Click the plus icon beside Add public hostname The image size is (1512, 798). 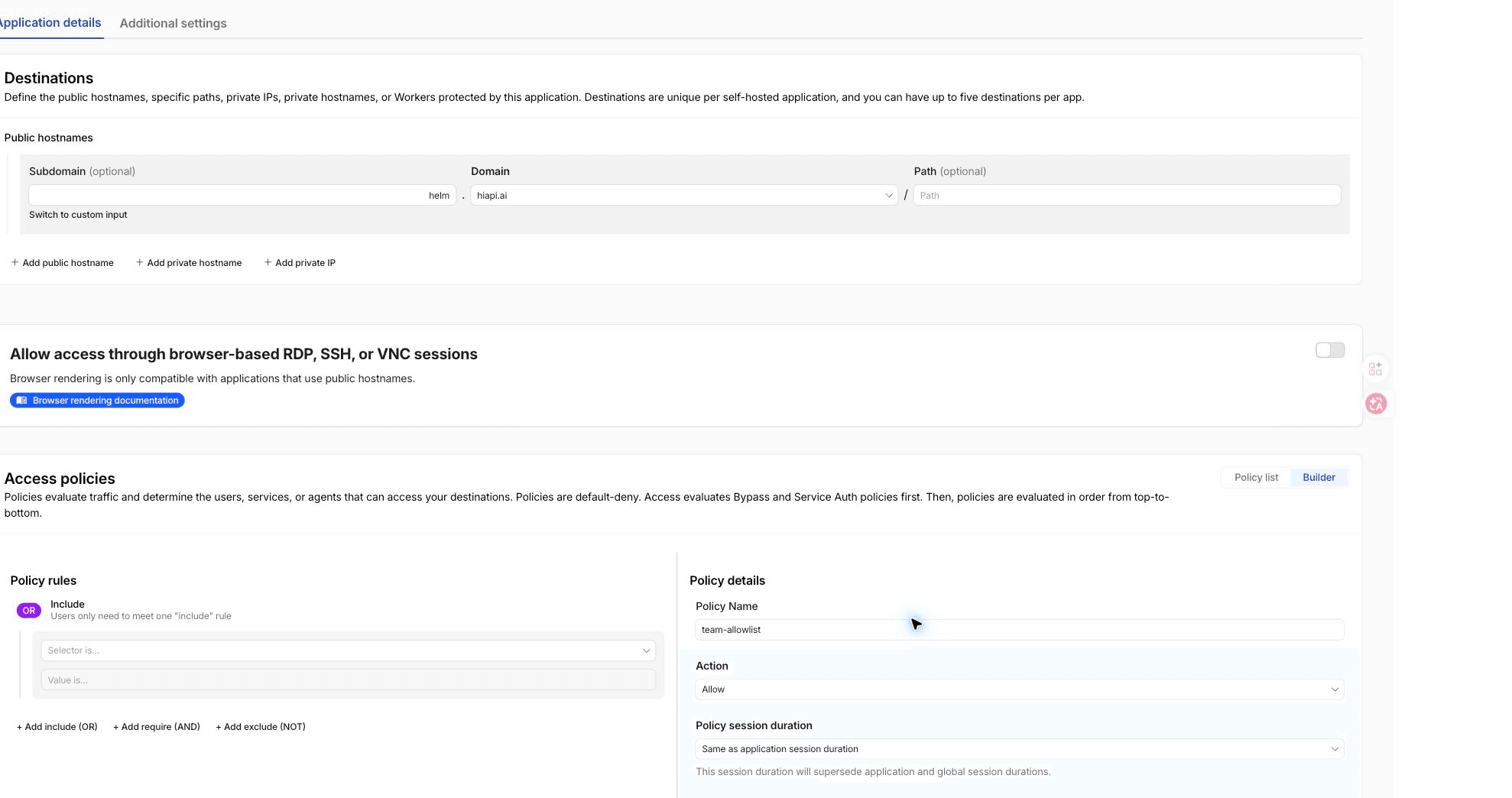[15, 262]
